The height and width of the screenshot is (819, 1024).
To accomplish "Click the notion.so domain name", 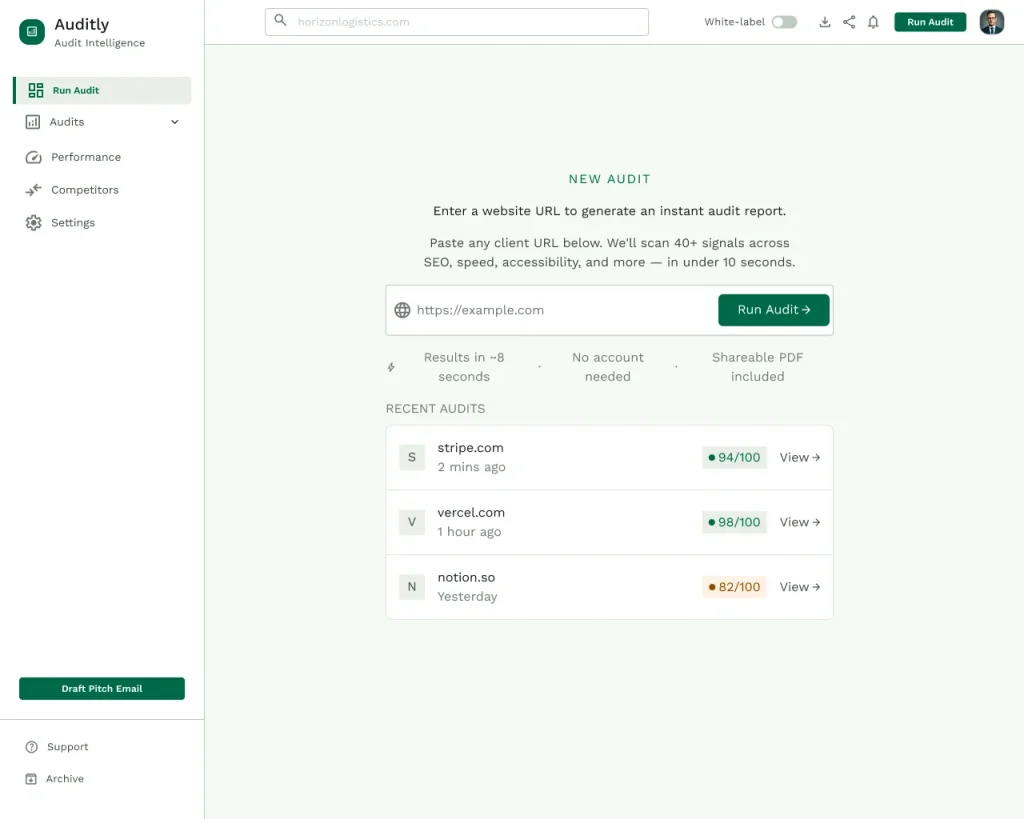I will tap(466, 577).
